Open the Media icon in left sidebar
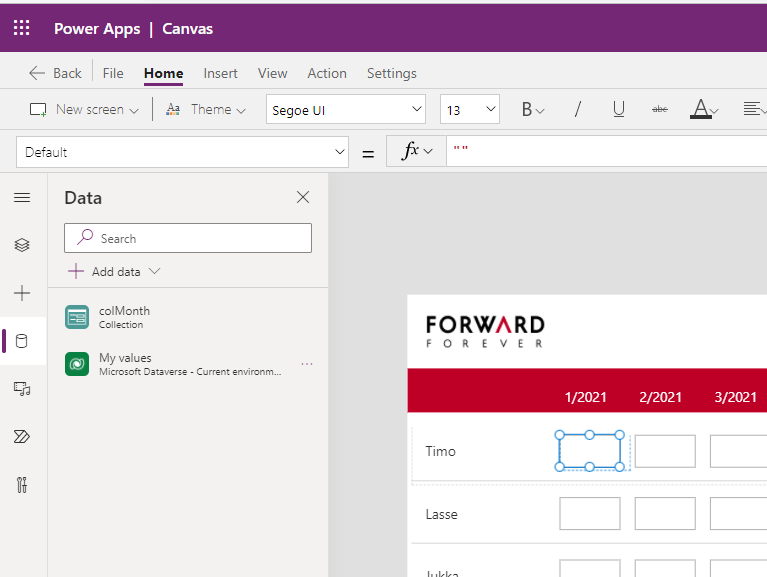 point(22,389)
